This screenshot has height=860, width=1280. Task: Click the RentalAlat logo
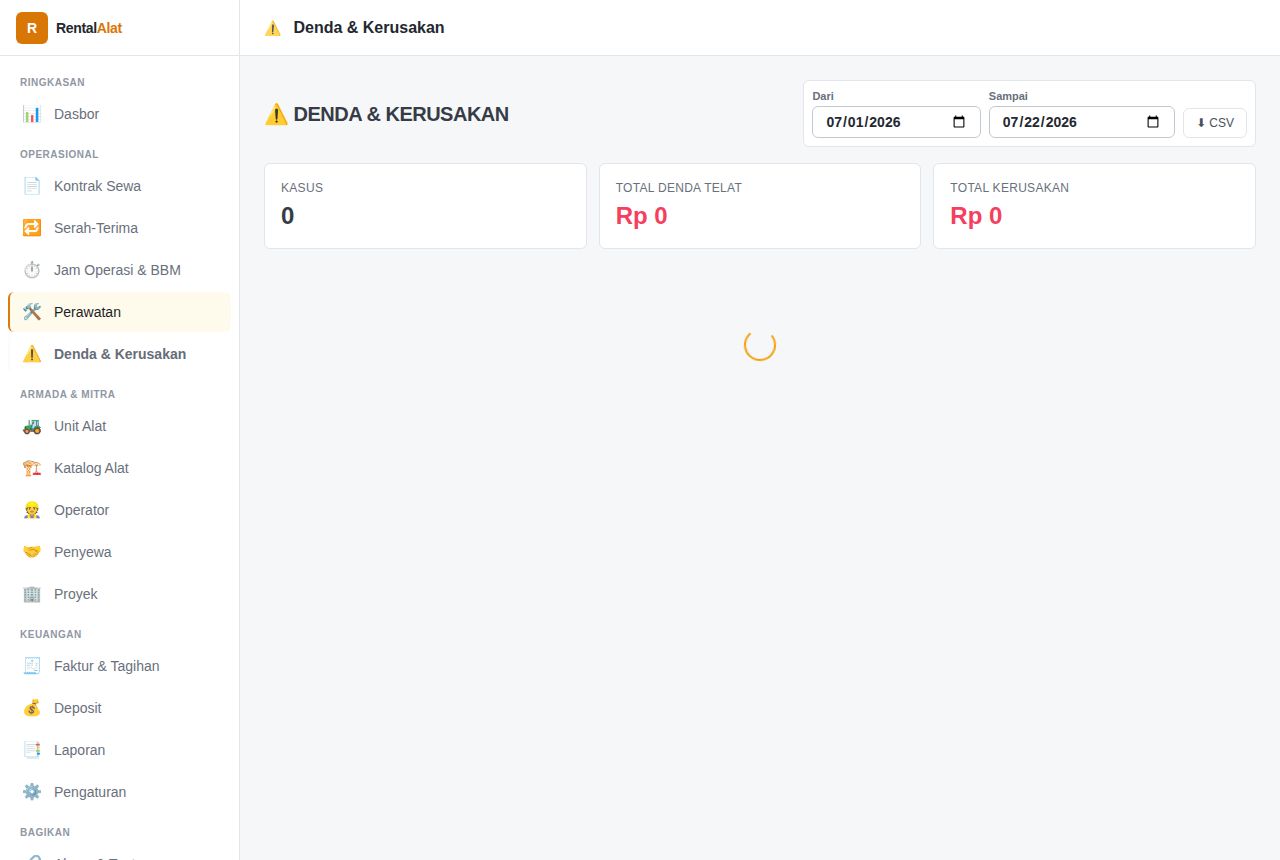click(32, 28)
